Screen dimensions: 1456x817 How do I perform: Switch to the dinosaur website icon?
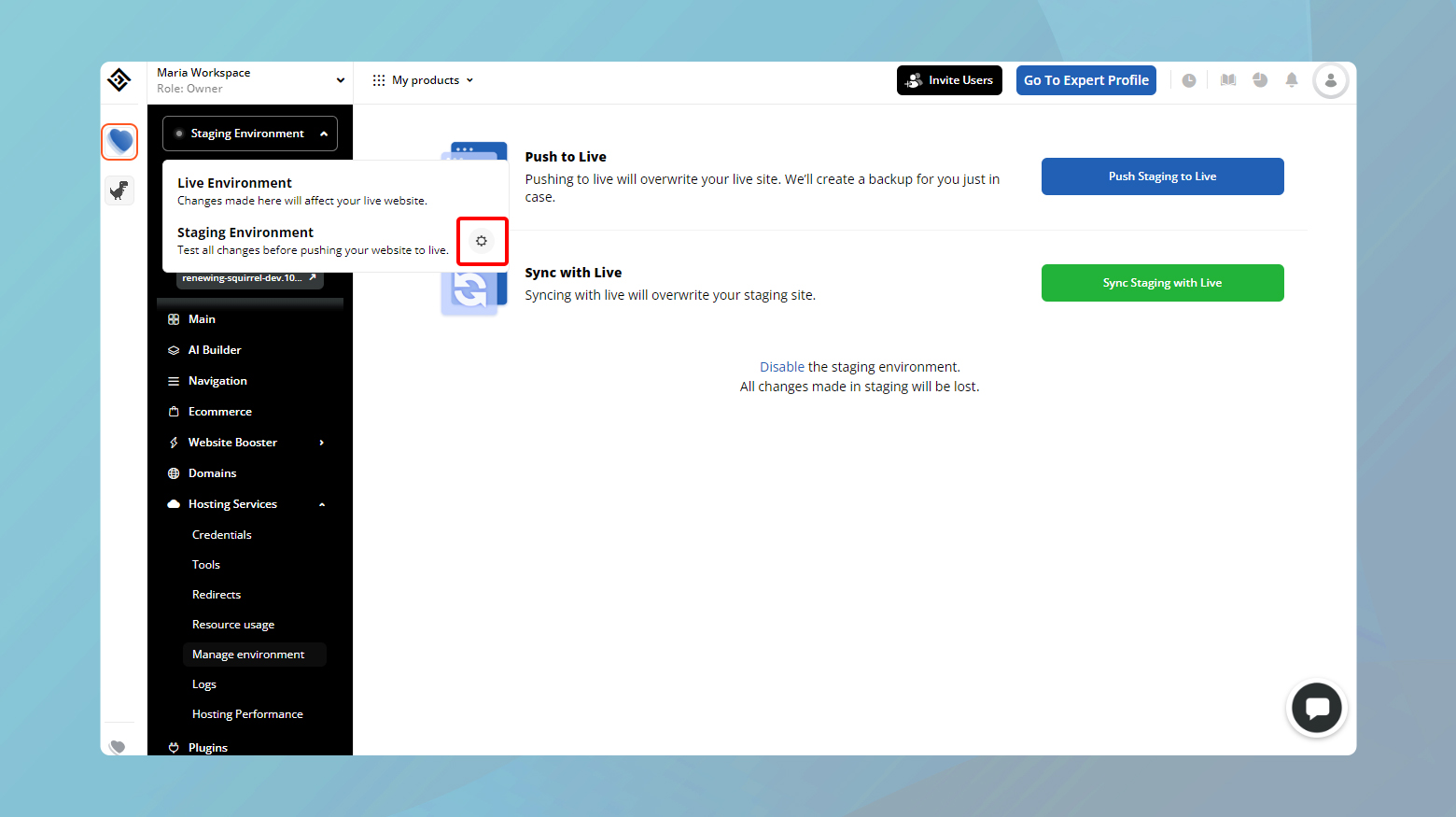(x=119, y=190)
